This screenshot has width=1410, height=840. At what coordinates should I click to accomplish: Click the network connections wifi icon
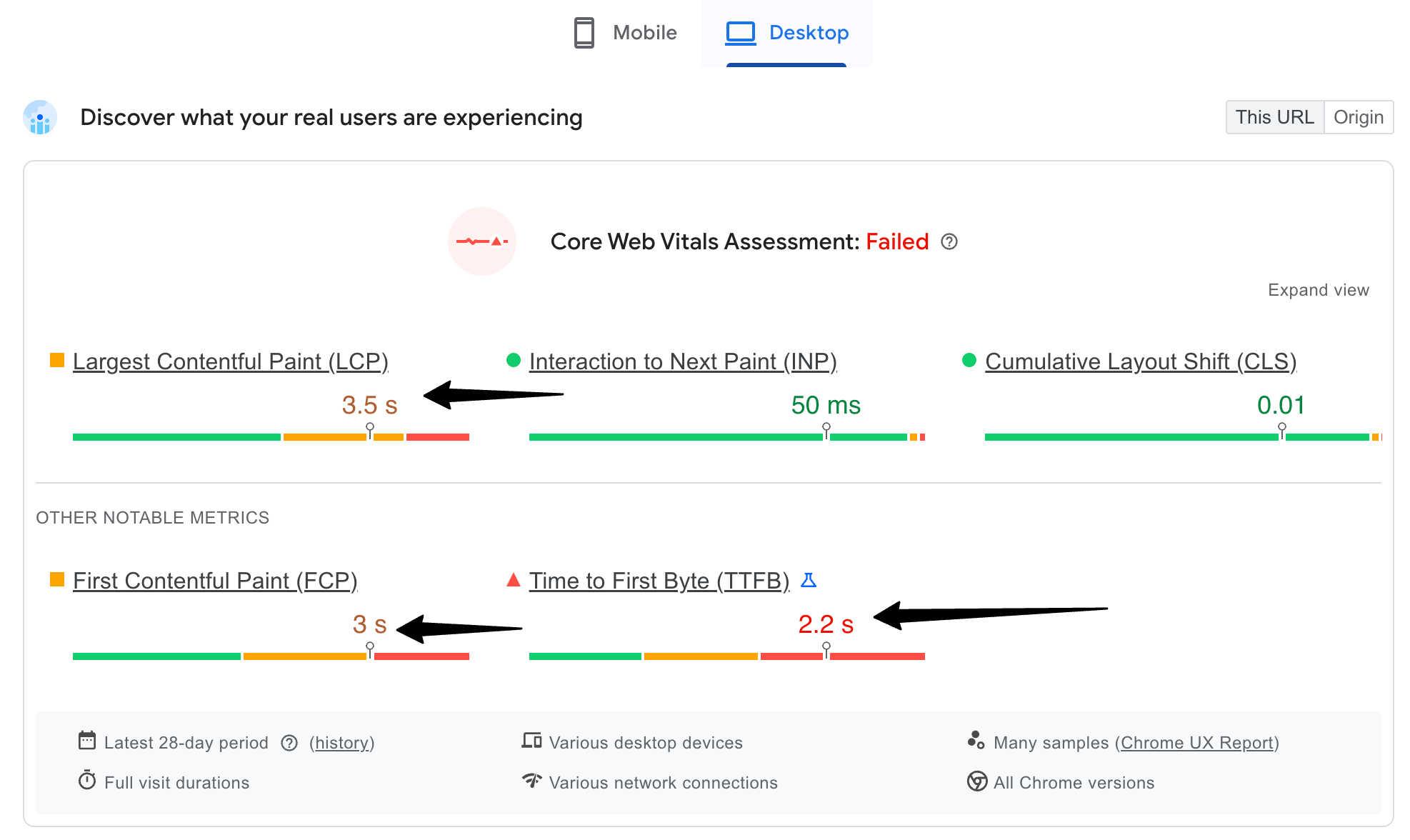tap(531, 781)
